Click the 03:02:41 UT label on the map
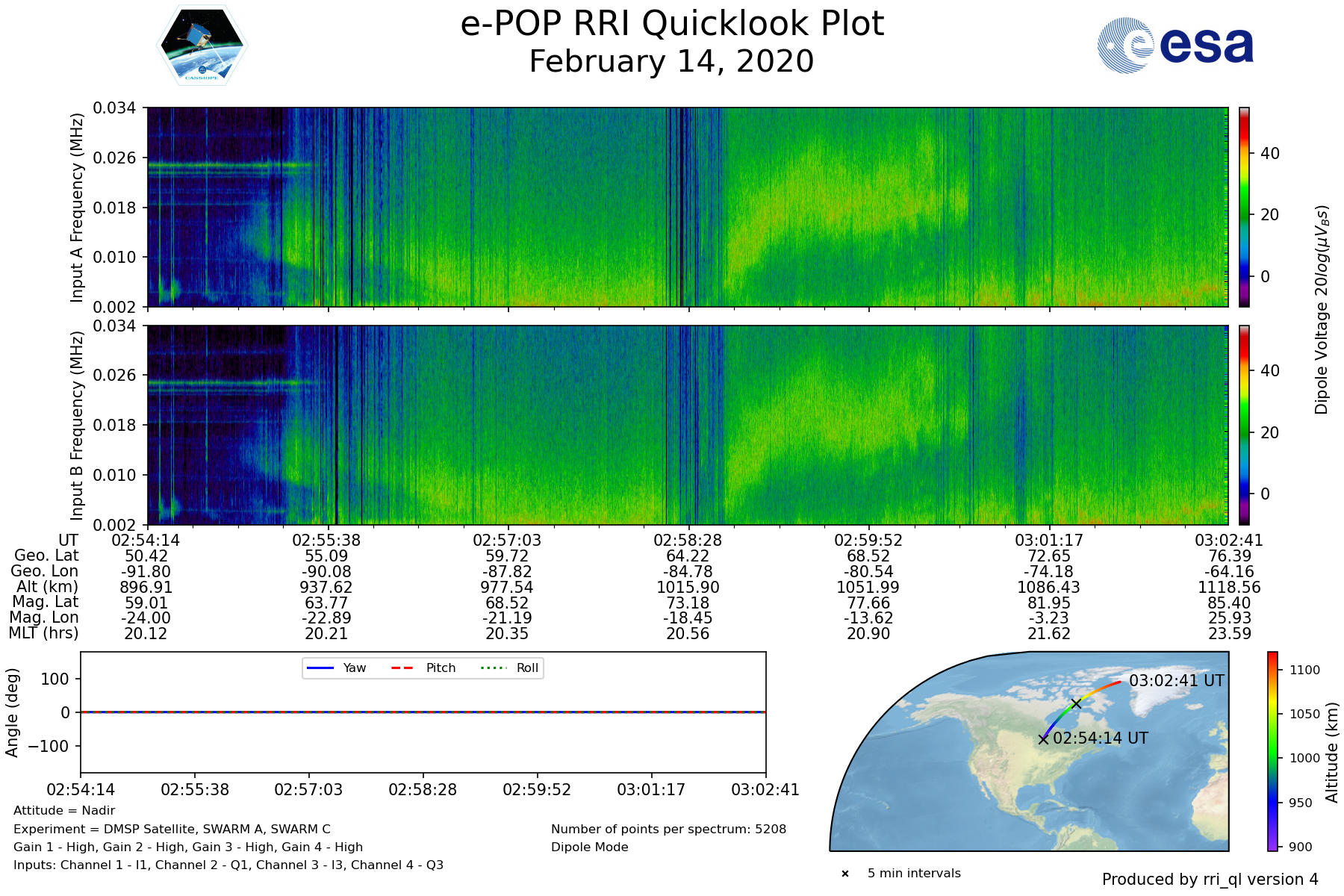The image size is (1344, 896). coord(1176,681)
